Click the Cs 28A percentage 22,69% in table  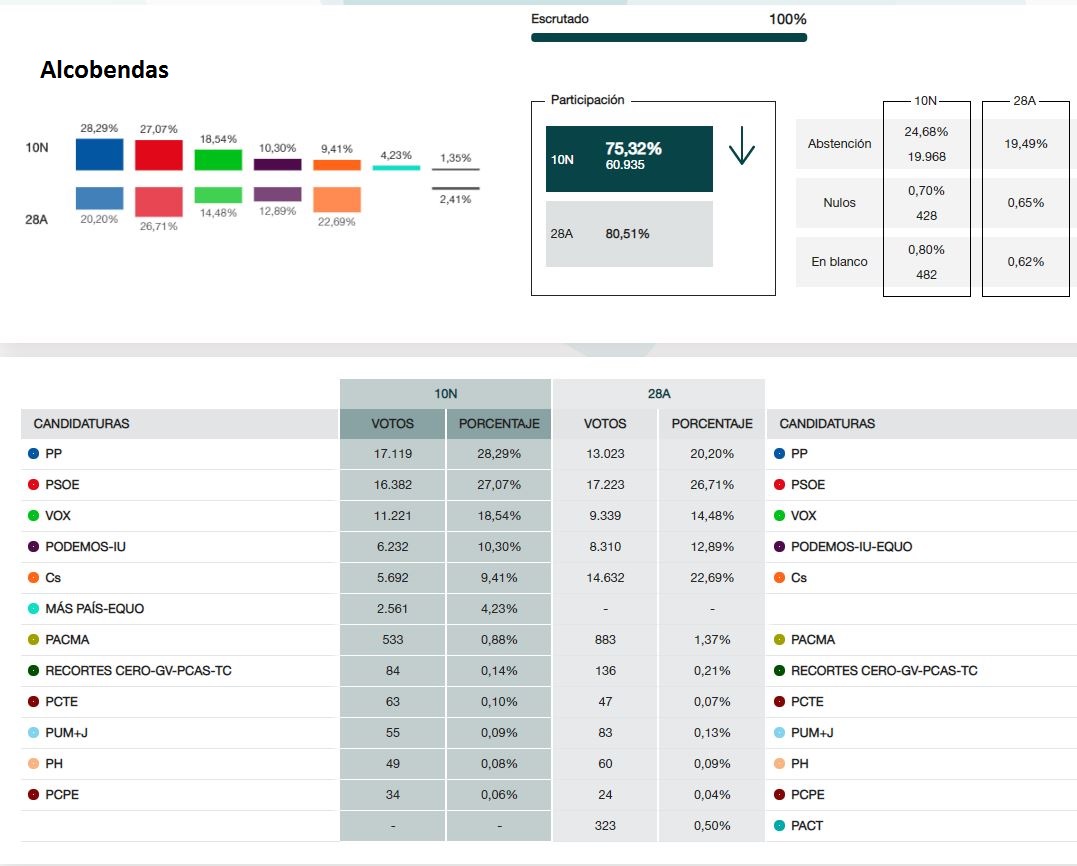(712, 578)
